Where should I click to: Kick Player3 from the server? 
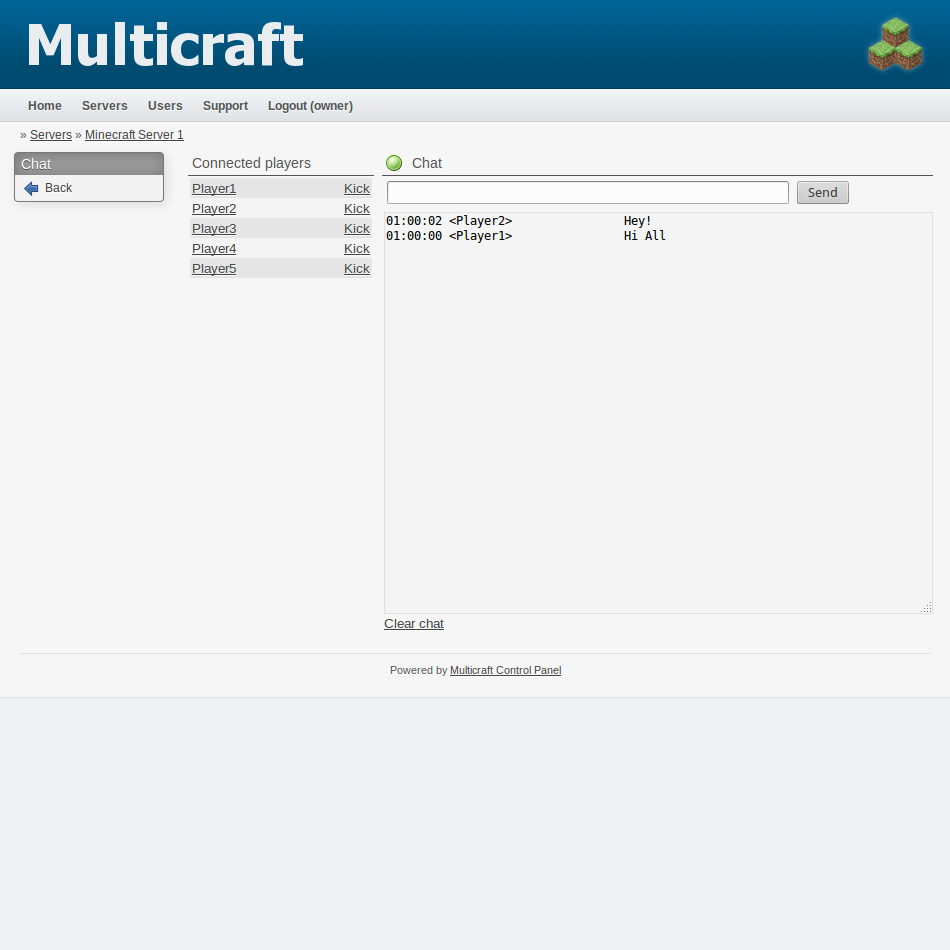click(357, 228)
